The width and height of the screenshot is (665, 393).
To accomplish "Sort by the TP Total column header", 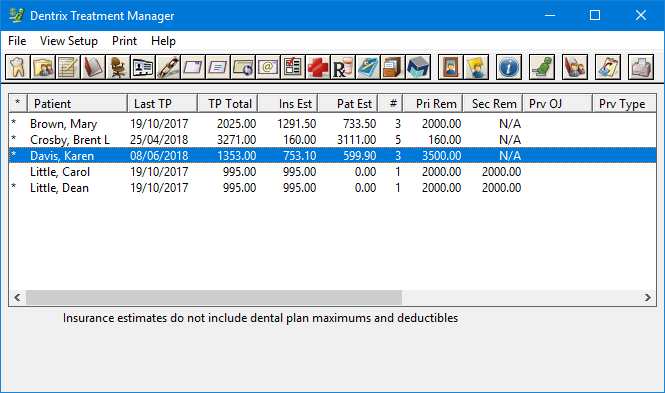I will point(228,103).
